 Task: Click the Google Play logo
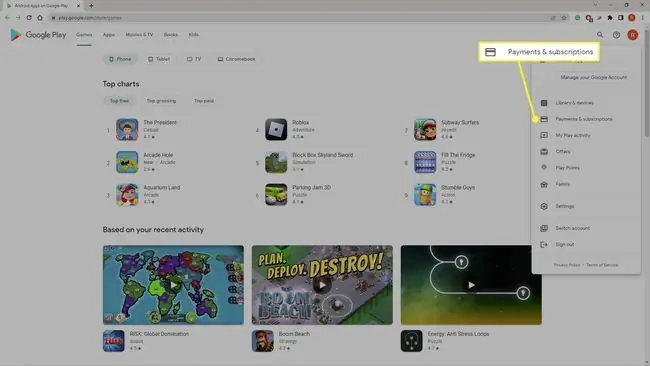click(38, 35)
